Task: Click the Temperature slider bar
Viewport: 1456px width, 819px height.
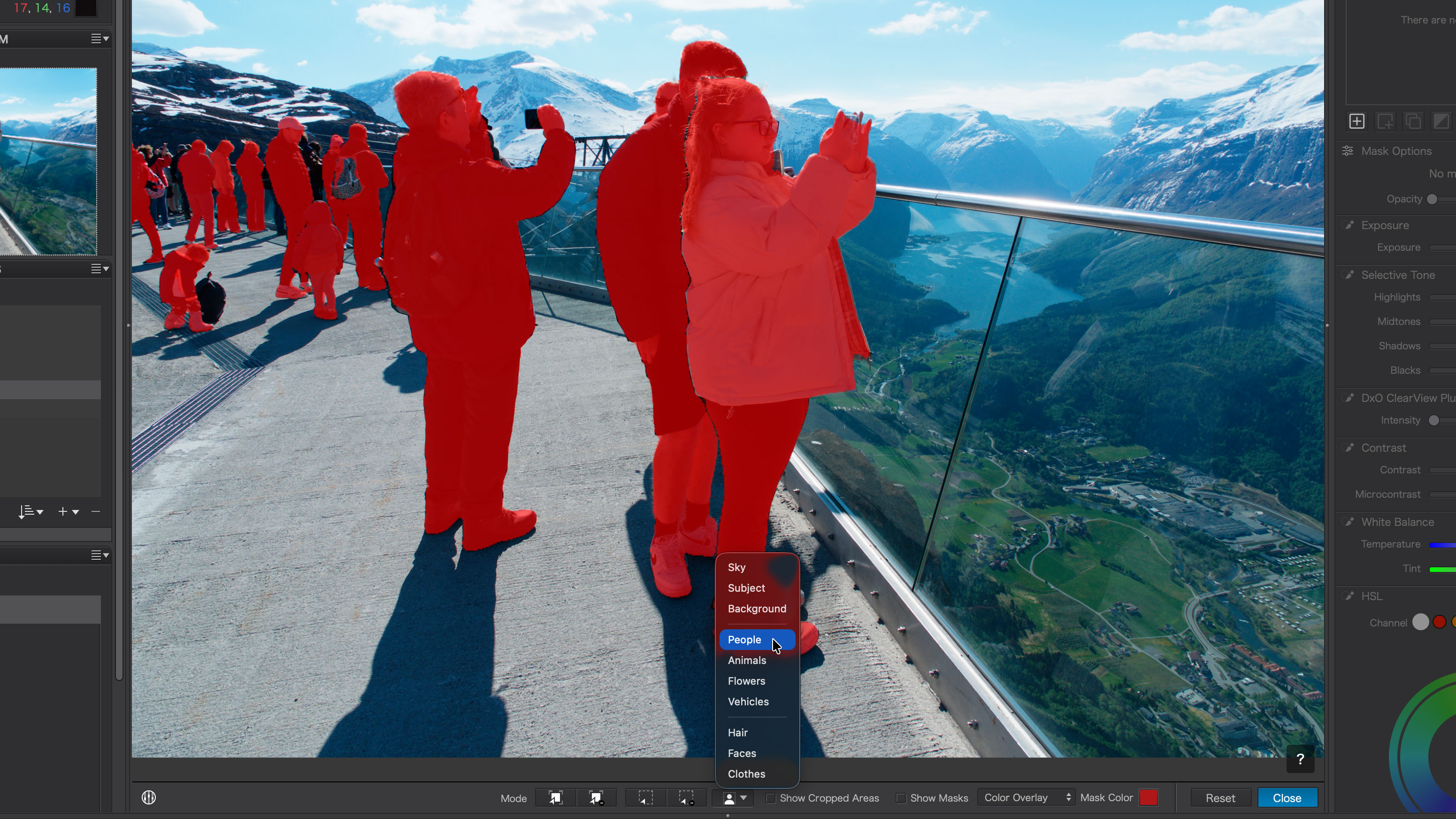Action: pyautogui.click(x=1442, y=545)
